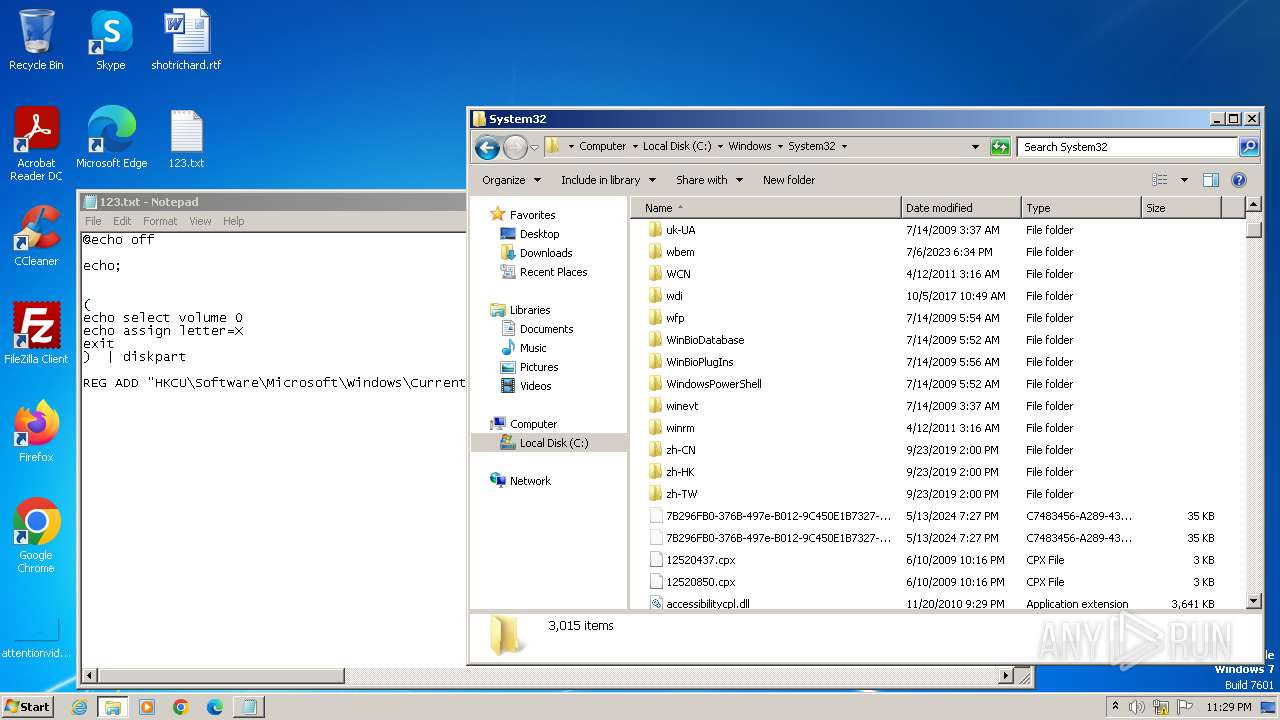Click the Explorer Forward arrow button
The height and width of the screenshot is (720, 1280).
click(515, 147)
